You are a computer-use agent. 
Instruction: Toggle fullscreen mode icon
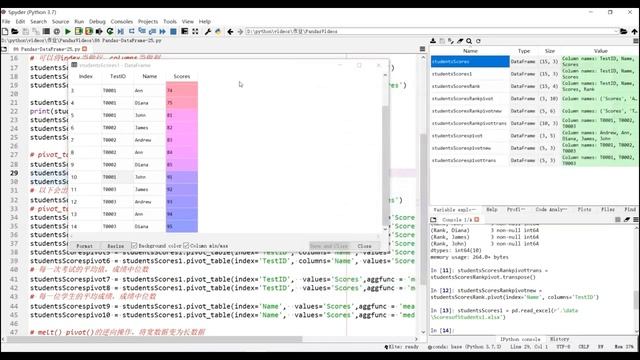195,31
